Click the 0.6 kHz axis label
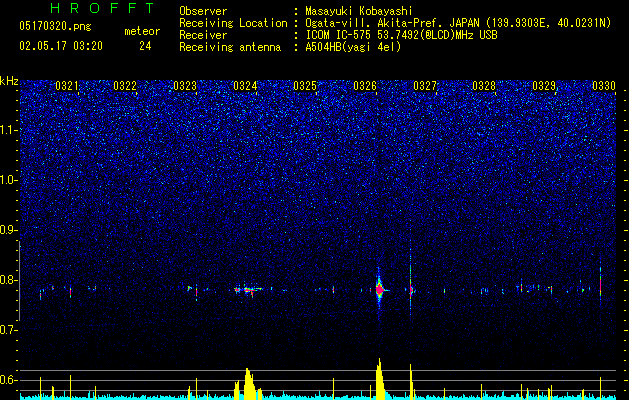Image resolution: width=629 pixels, height=400 pixels. click(8, 380)
